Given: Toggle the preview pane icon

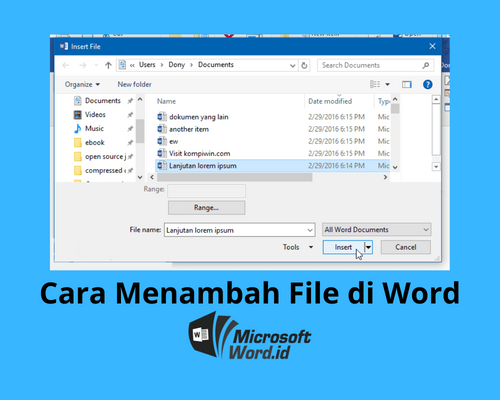Looking at the screenshot, I should (407, 85).
